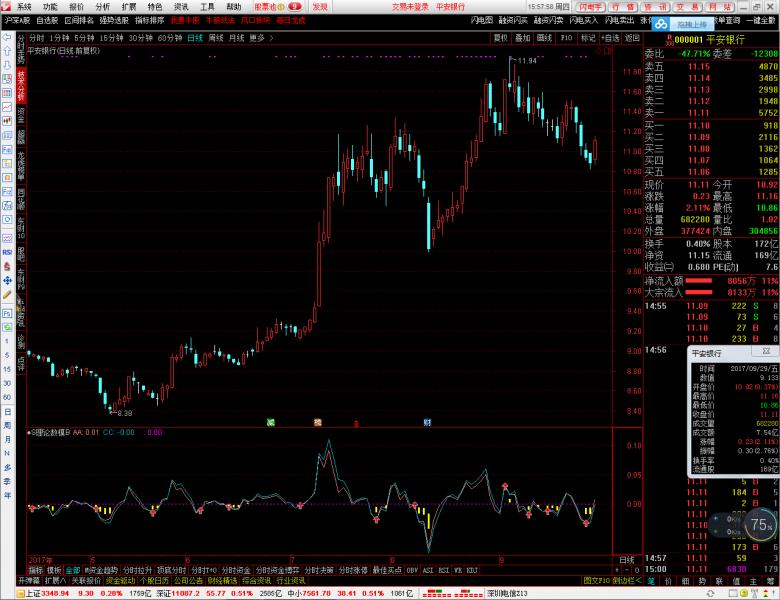Open the 工具 menu
The image size is (780, 600).
coord(207,7)
